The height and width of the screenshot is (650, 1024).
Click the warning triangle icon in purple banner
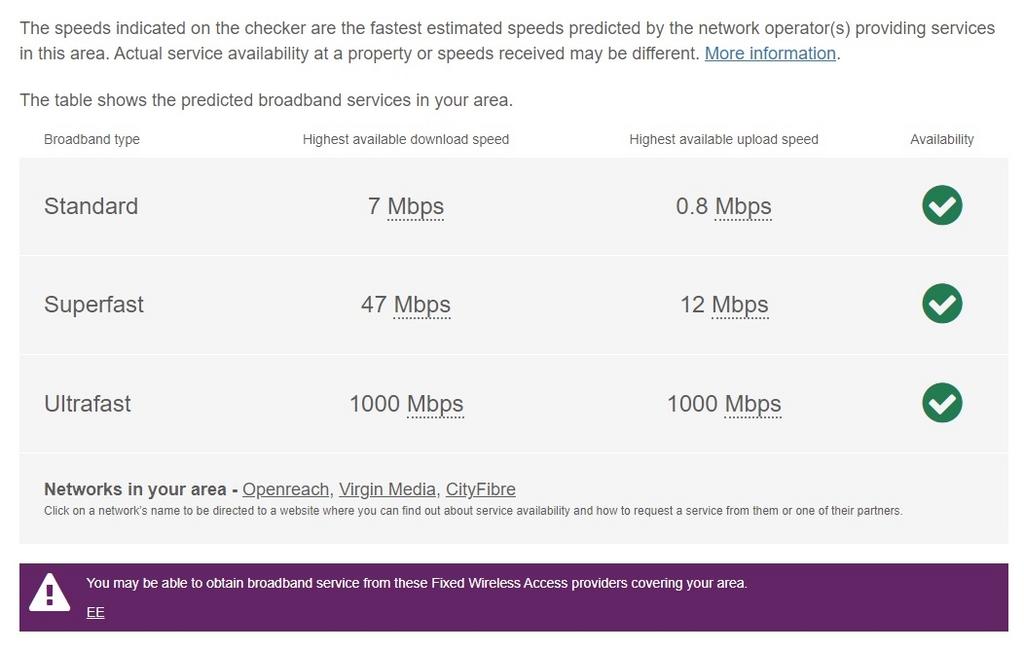(x=49, y=593)
